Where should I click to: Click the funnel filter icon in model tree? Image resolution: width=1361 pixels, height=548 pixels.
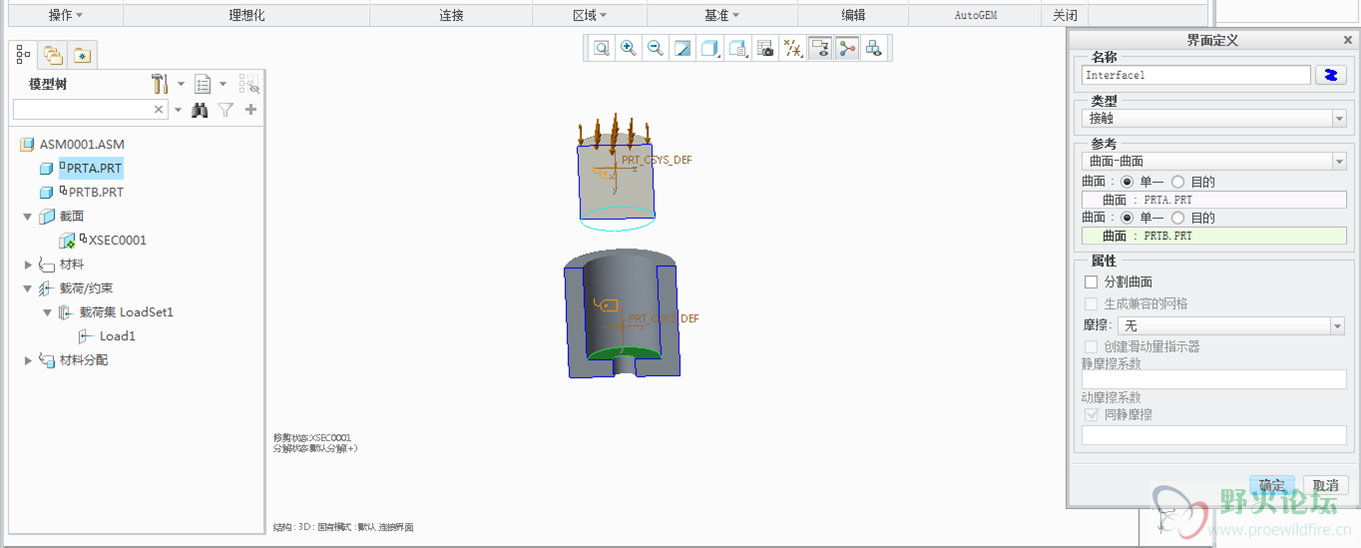point(226,110)
